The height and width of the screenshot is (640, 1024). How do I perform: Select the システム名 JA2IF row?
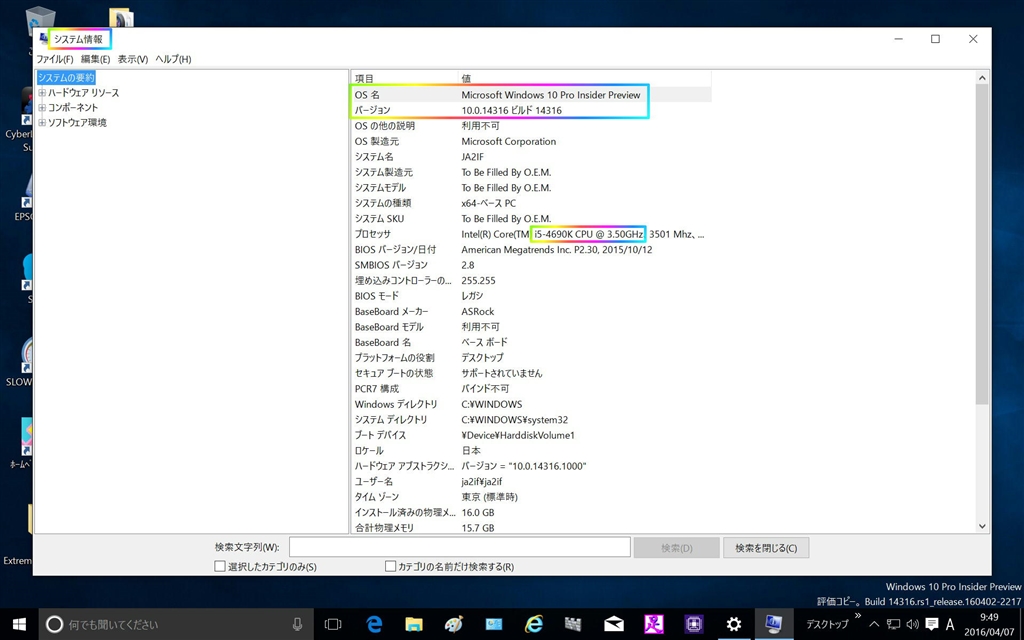531,157
